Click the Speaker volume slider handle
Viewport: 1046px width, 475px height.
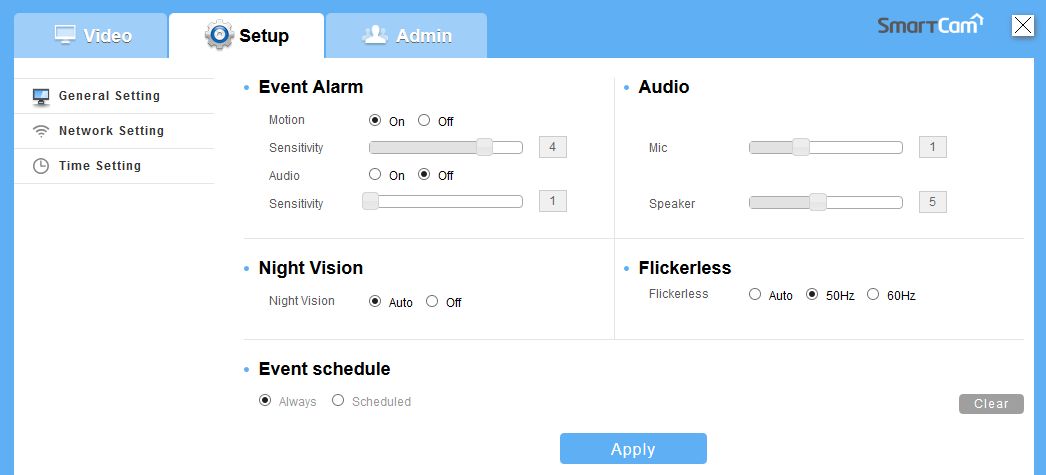(x=818, y=202)
